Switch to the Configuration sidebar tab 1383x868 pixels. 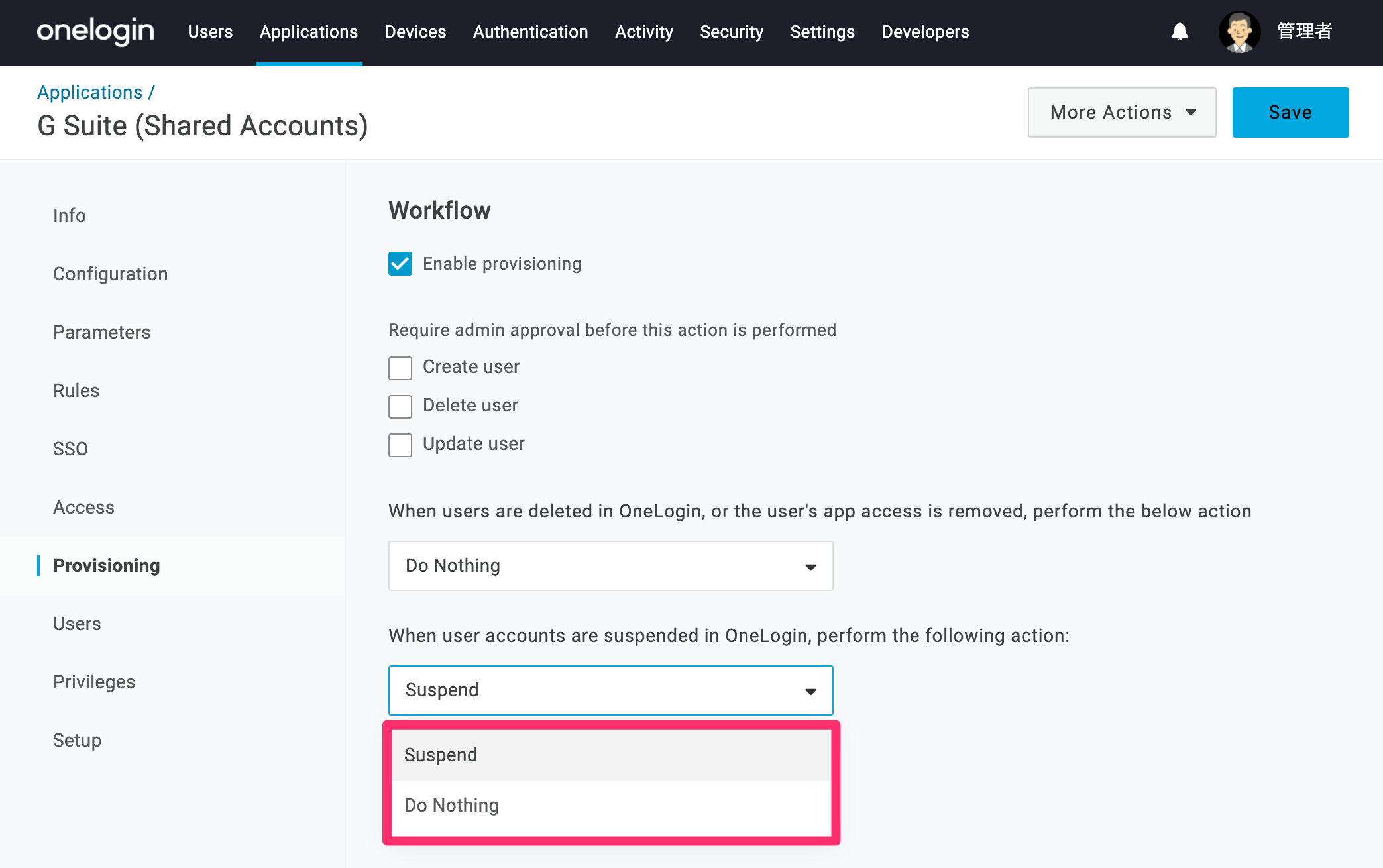pyautogui.click(x=111, y=274)
